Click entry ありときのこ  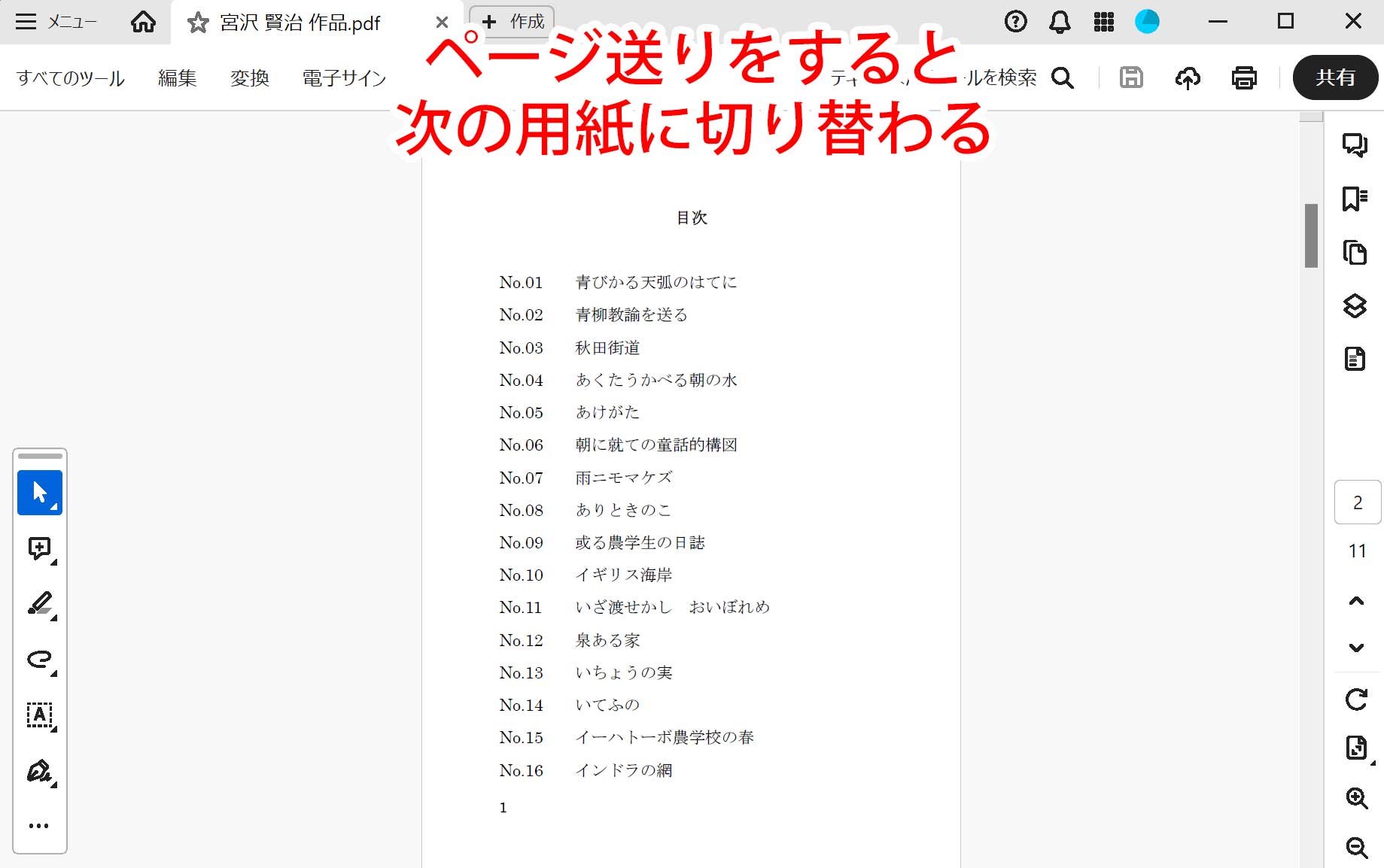623,510
